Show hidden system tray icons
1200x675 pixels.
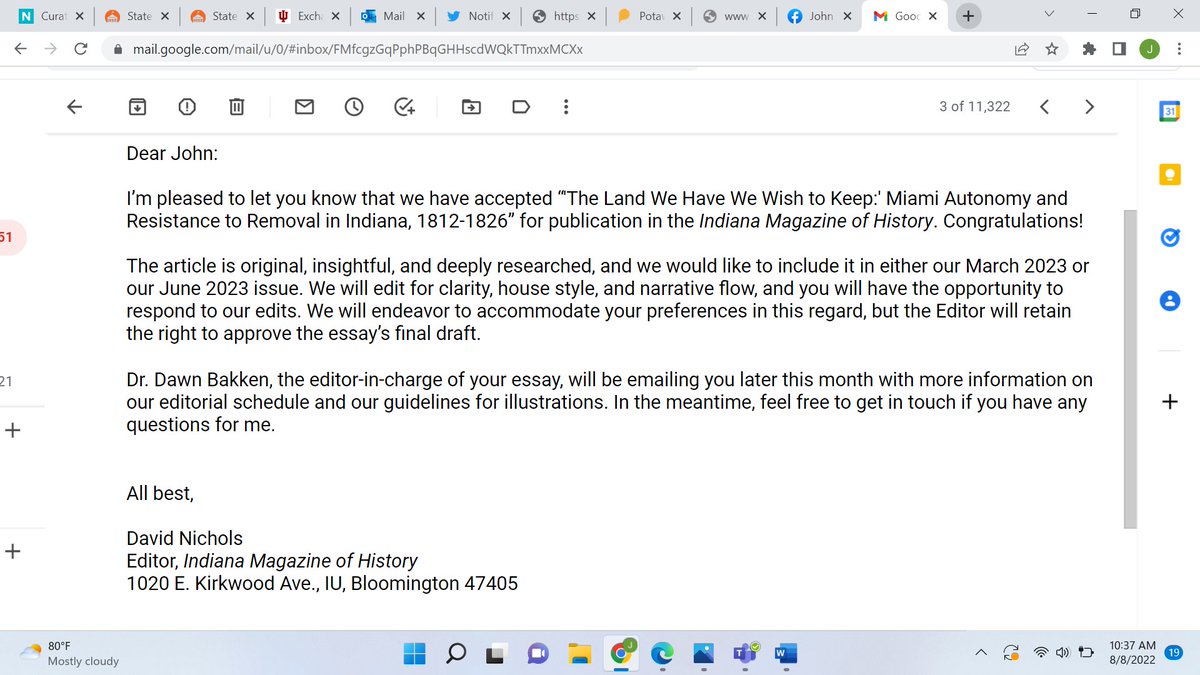pos(983,653)
